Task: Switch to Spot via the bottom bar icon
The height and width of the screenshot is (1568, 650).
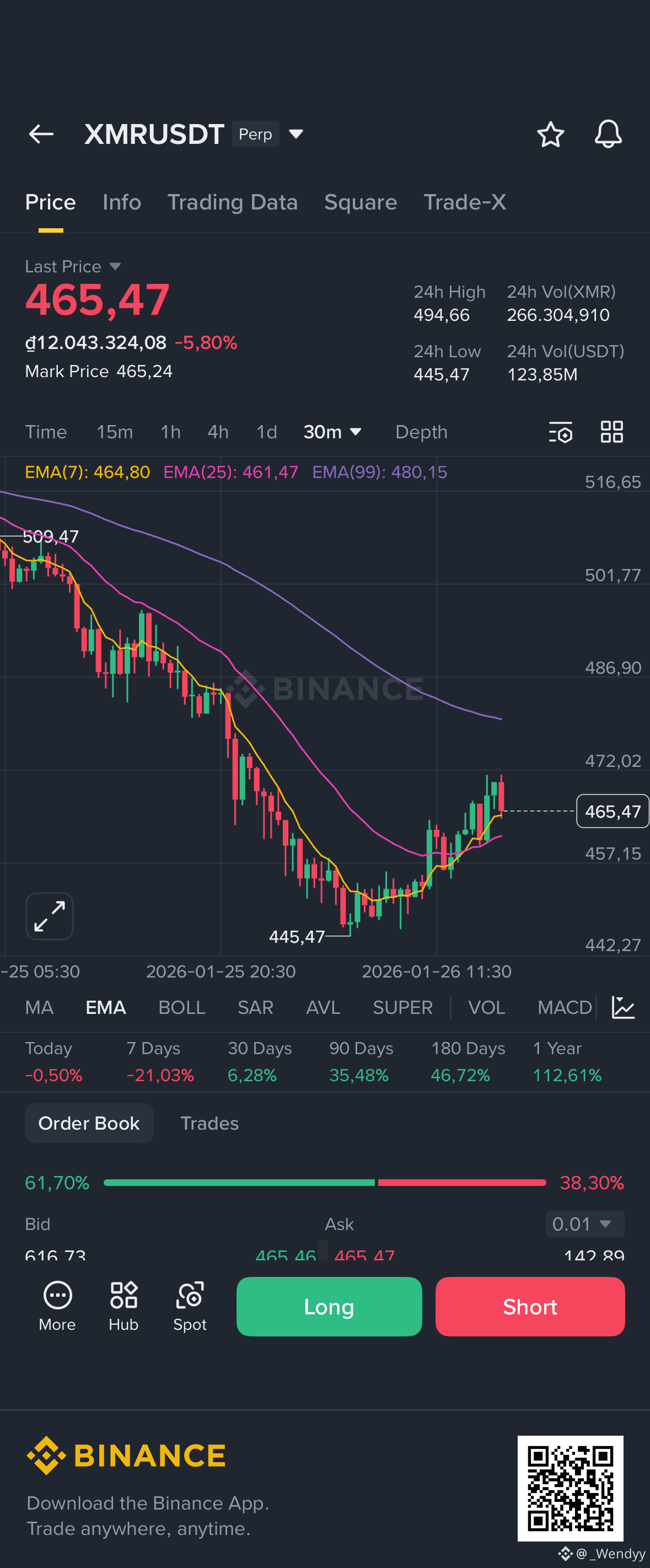Action: tap(190, 1306)
